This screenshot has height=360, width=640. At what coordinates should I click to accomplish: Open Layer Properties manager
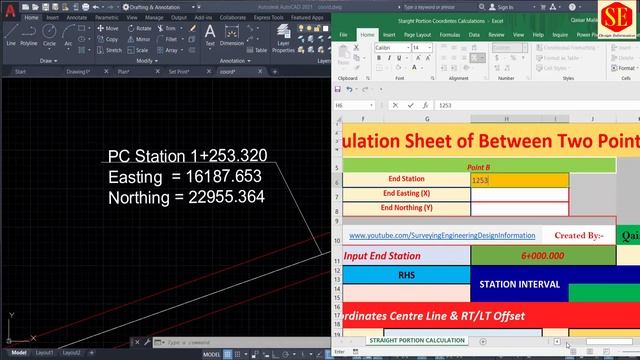click(x=283, y=39)
